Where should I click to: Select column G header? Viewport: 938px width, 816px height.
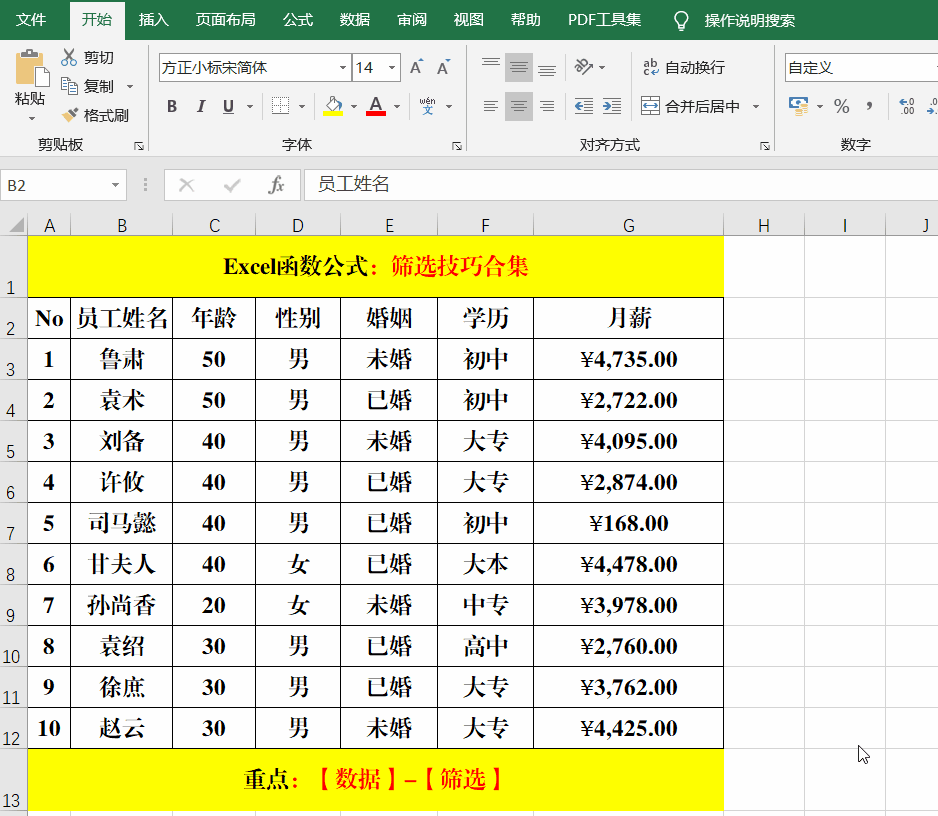coord(628,226)
